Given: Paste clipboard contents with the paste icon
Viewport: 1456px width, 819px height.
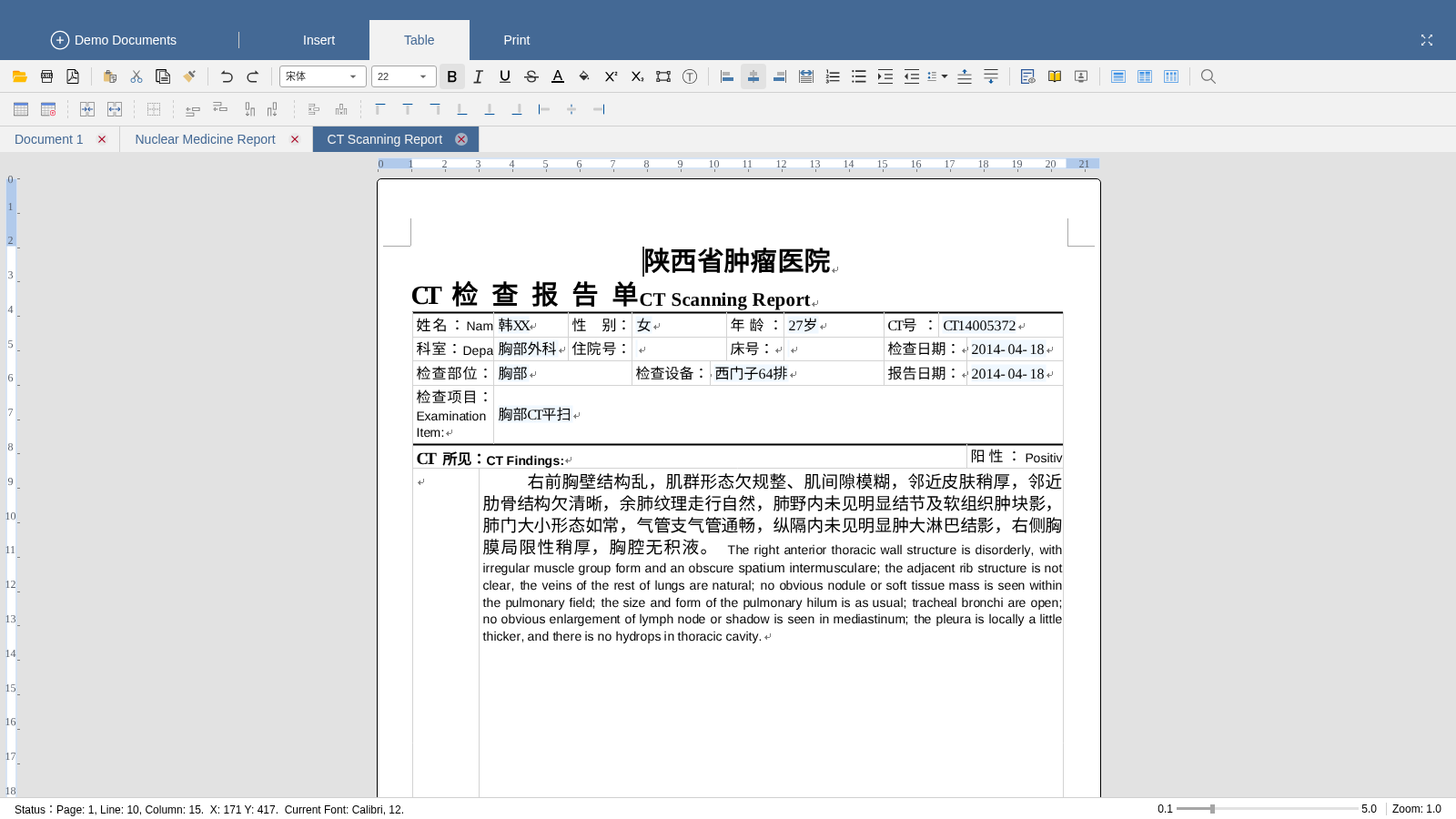Looking at the screenshot, I should pyautogui.click(x=110, y=76).
